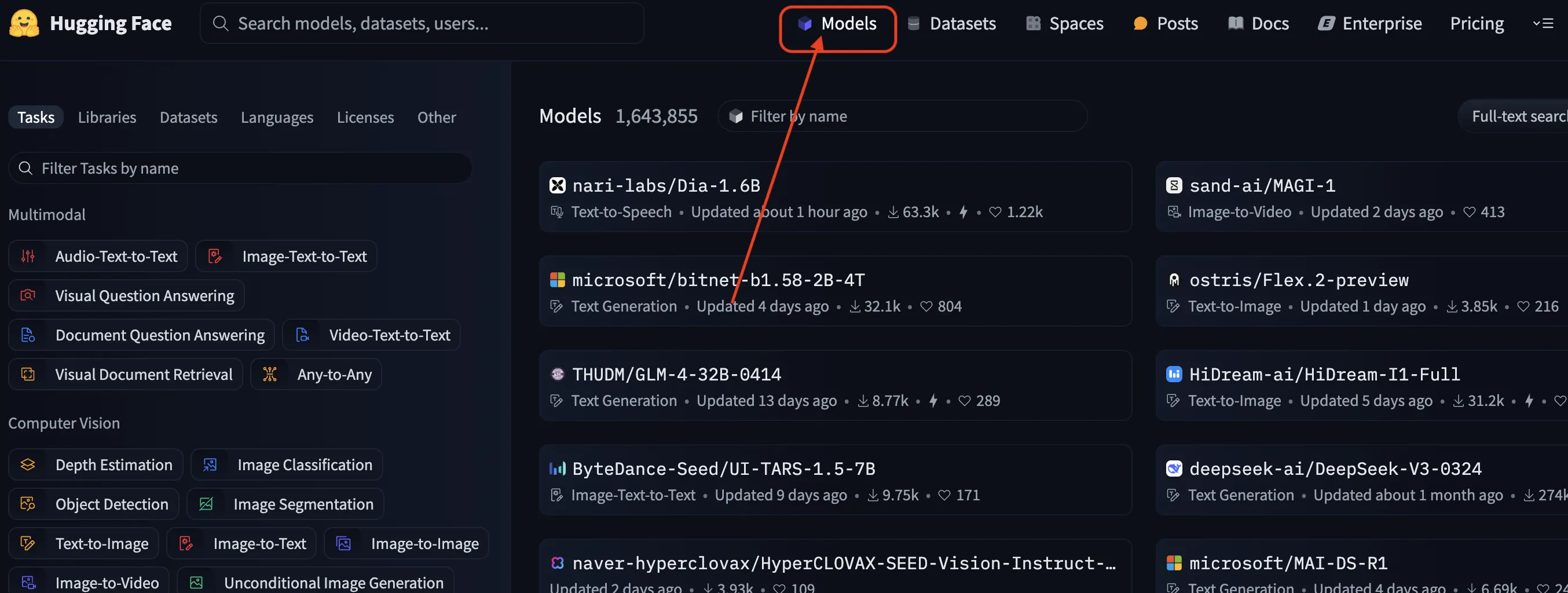Switch to the Datasets filter tab
This screenshot has width=1568, height=593.
pyautogui.click(x=188, y=117)
